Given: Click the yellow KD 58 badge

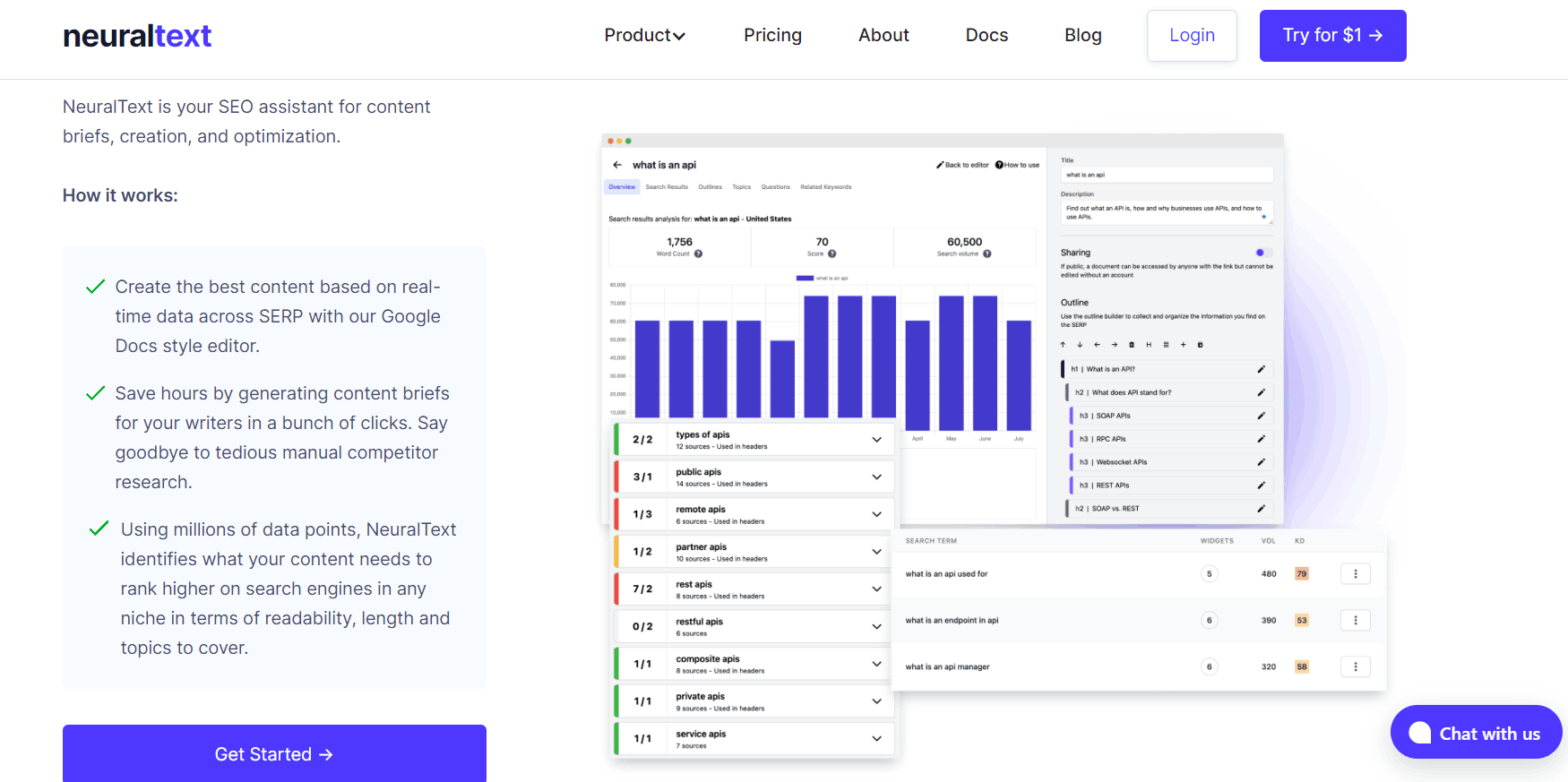Looking at the screenshot, I should (1301, 667).
